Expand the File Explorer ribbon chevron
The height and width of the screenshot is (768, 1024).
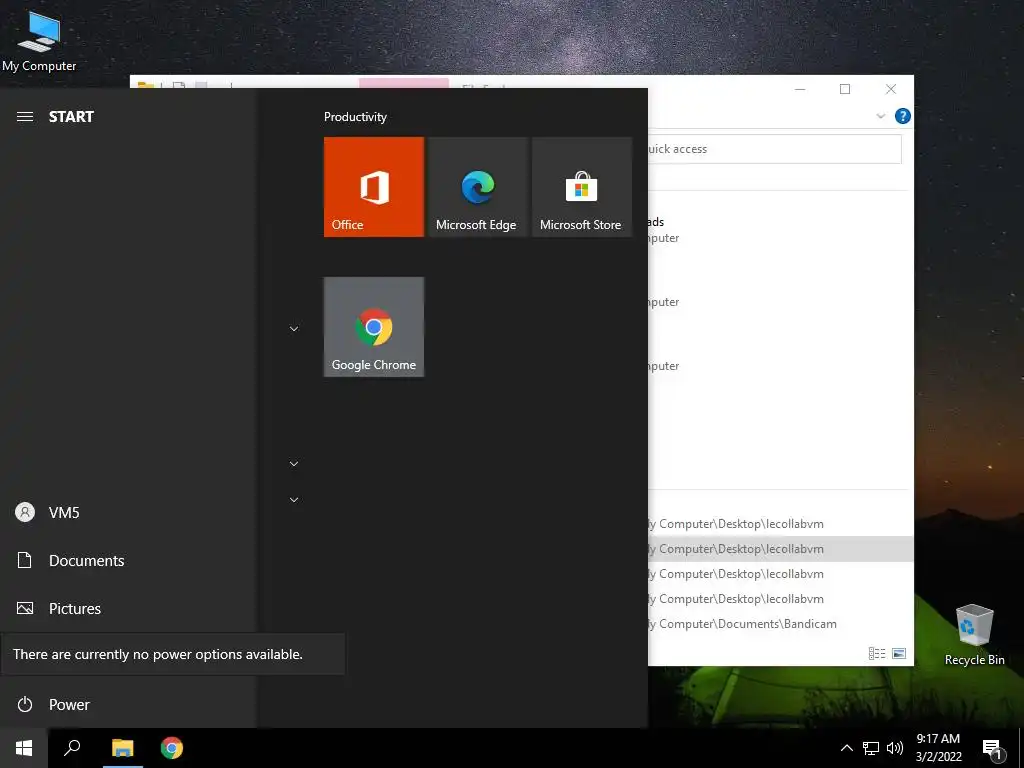coord(880,116)
